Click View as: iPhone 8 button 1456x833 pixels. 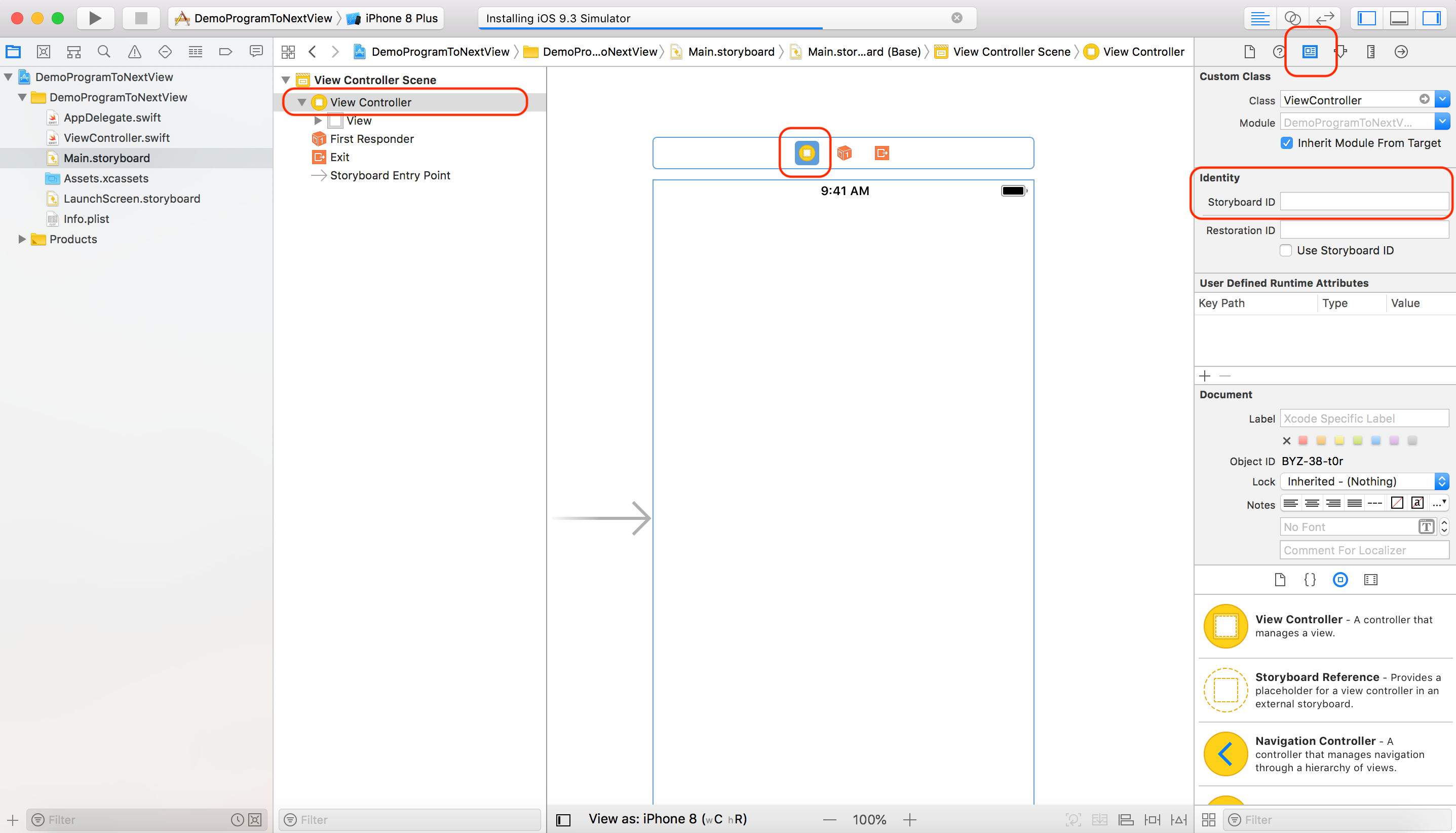tap(667, 819)
